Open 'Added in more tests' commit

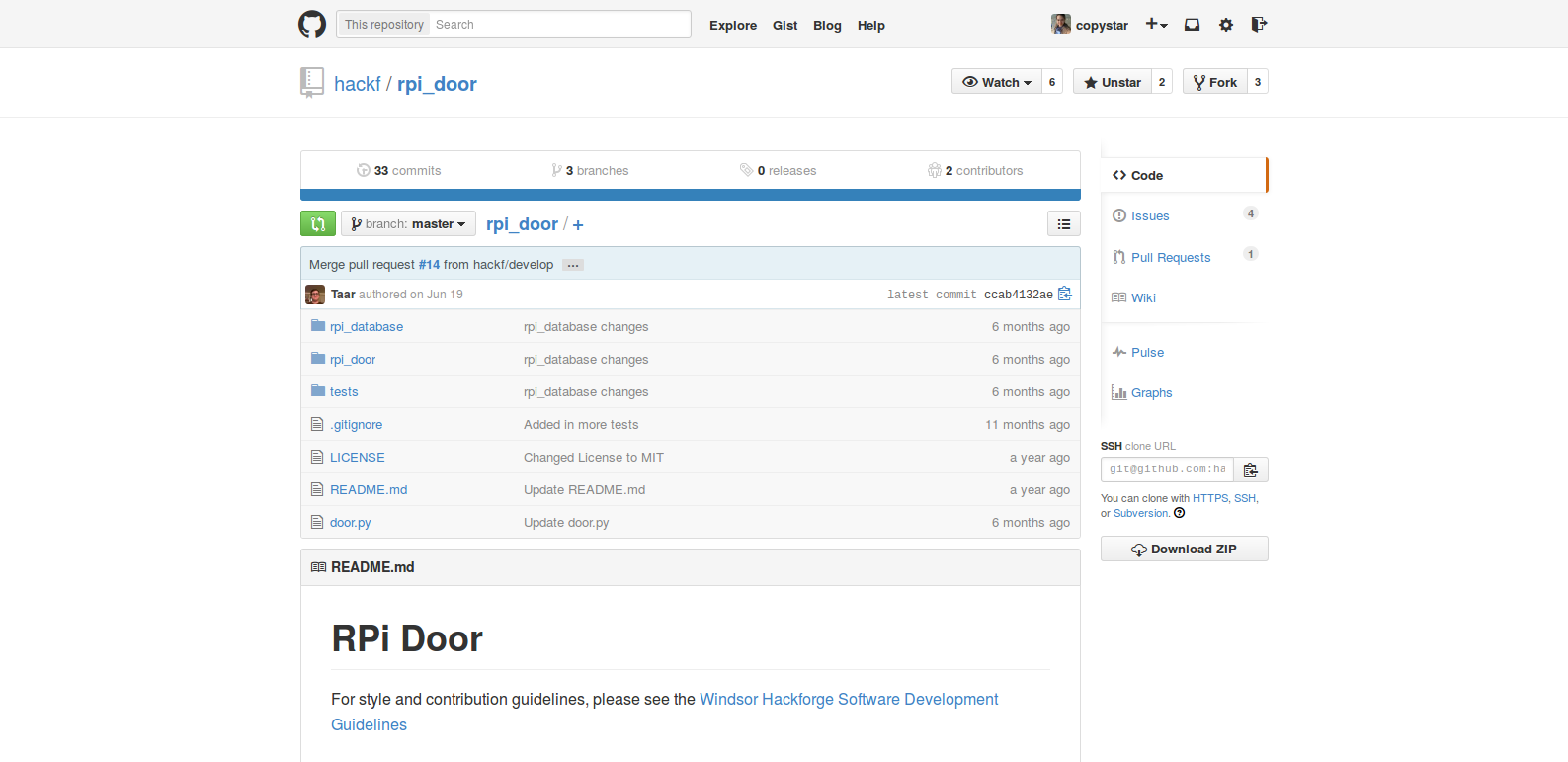pyautogui.click(x=581, y=424)
